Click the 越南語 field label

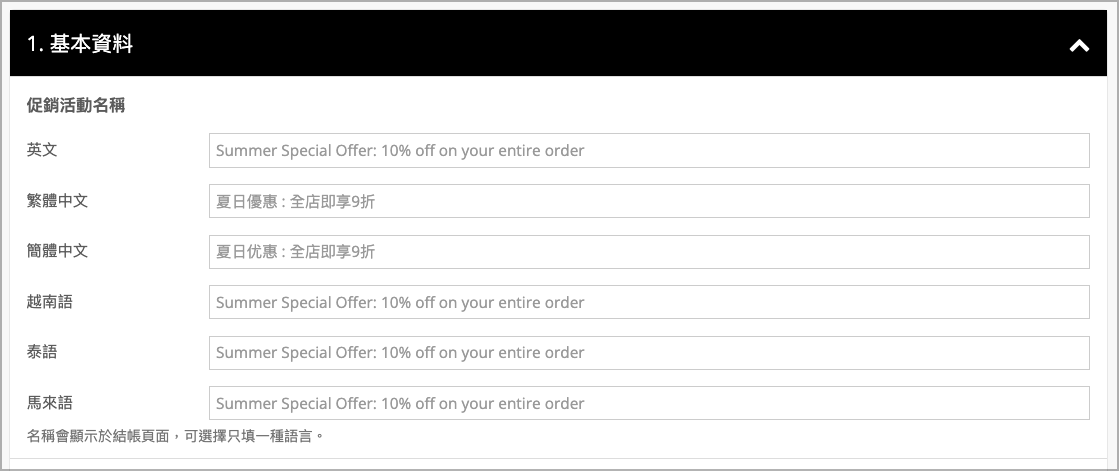tap(49, 301)
